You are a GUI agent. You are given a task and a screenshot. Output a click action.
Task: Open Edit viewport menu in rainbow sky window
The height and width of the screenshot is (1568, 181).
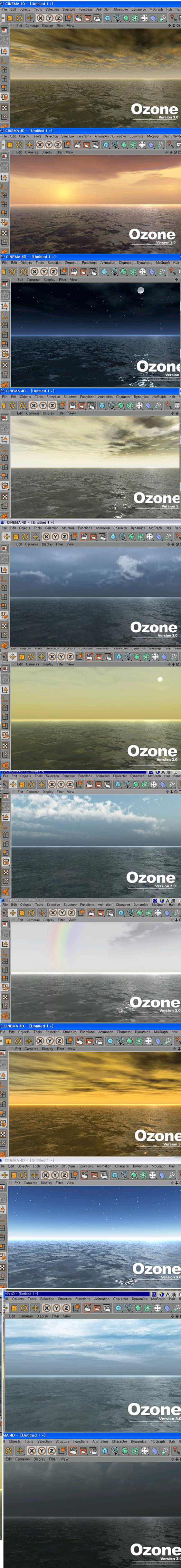[x=20, y=920]
